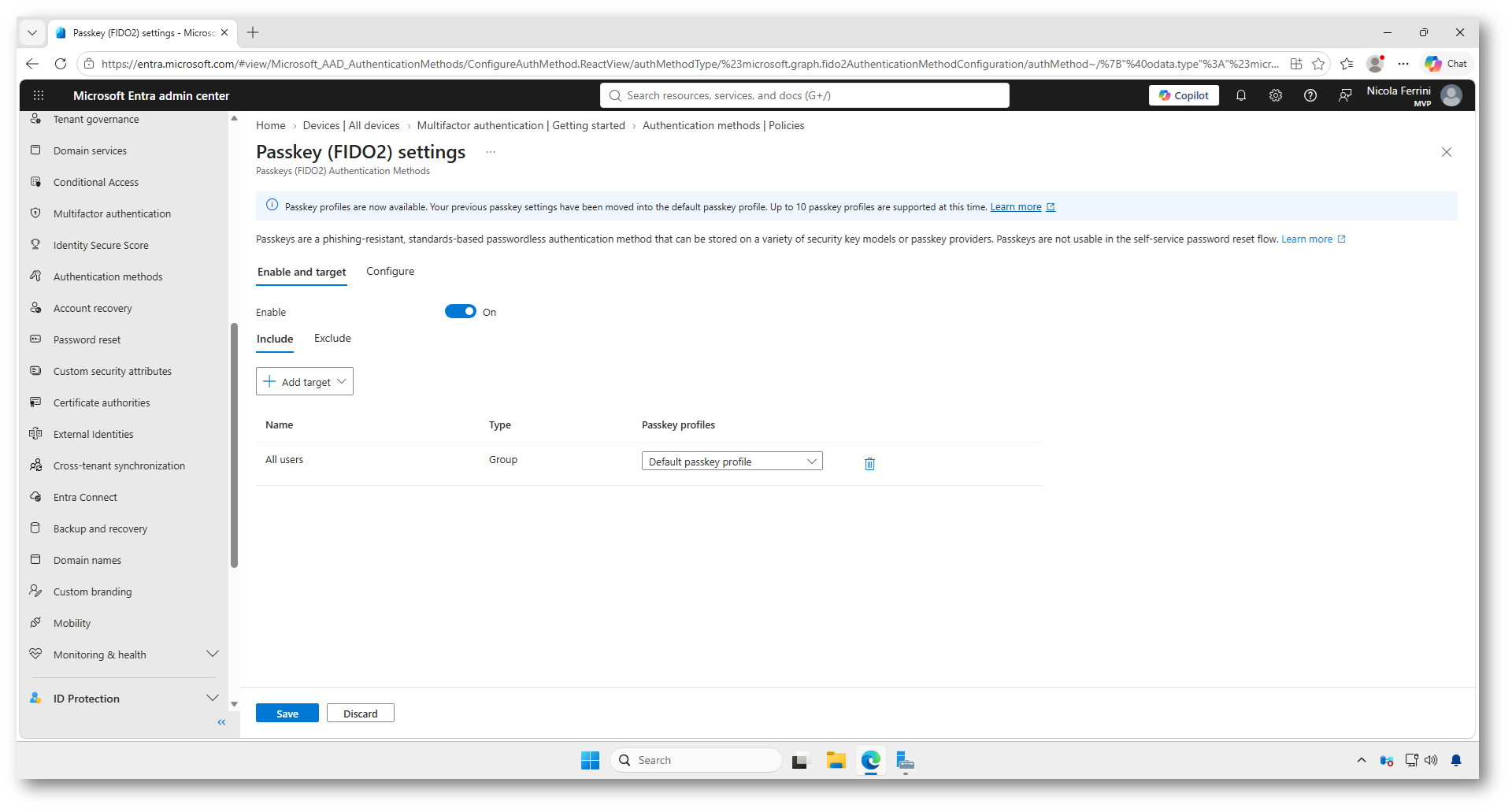Collapse the left navigation menu

(x=222, y=722)
